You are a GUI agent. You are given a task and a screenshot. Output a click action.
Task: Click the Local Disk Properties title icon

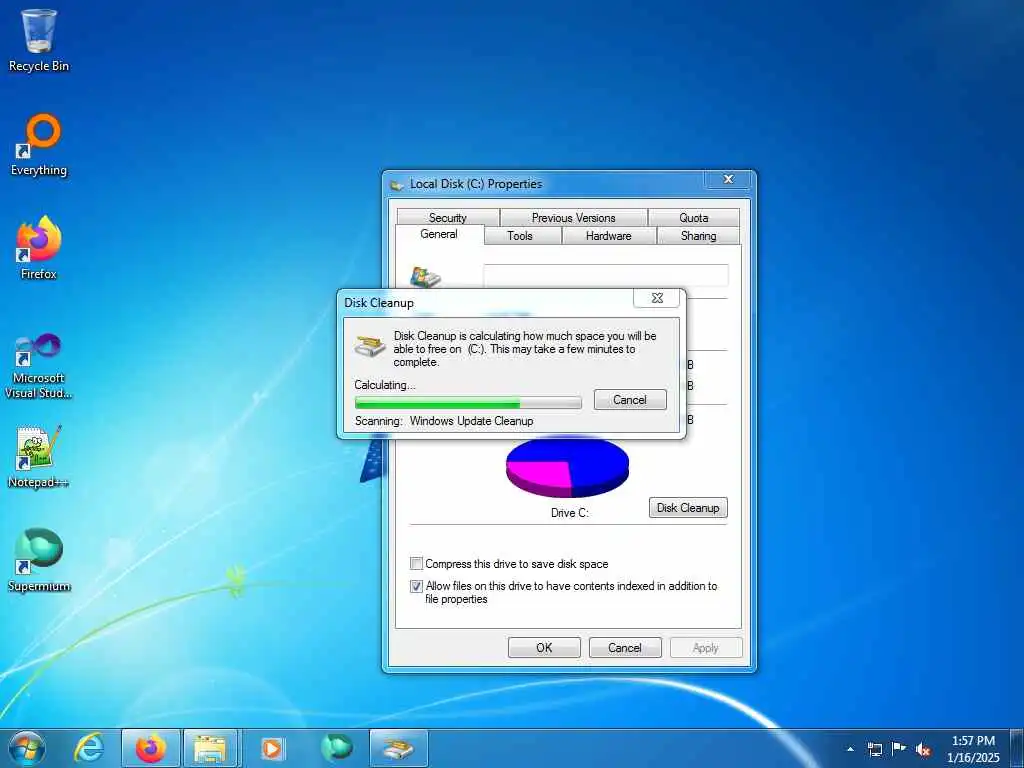pyautogui.click(x=396, y=185)
